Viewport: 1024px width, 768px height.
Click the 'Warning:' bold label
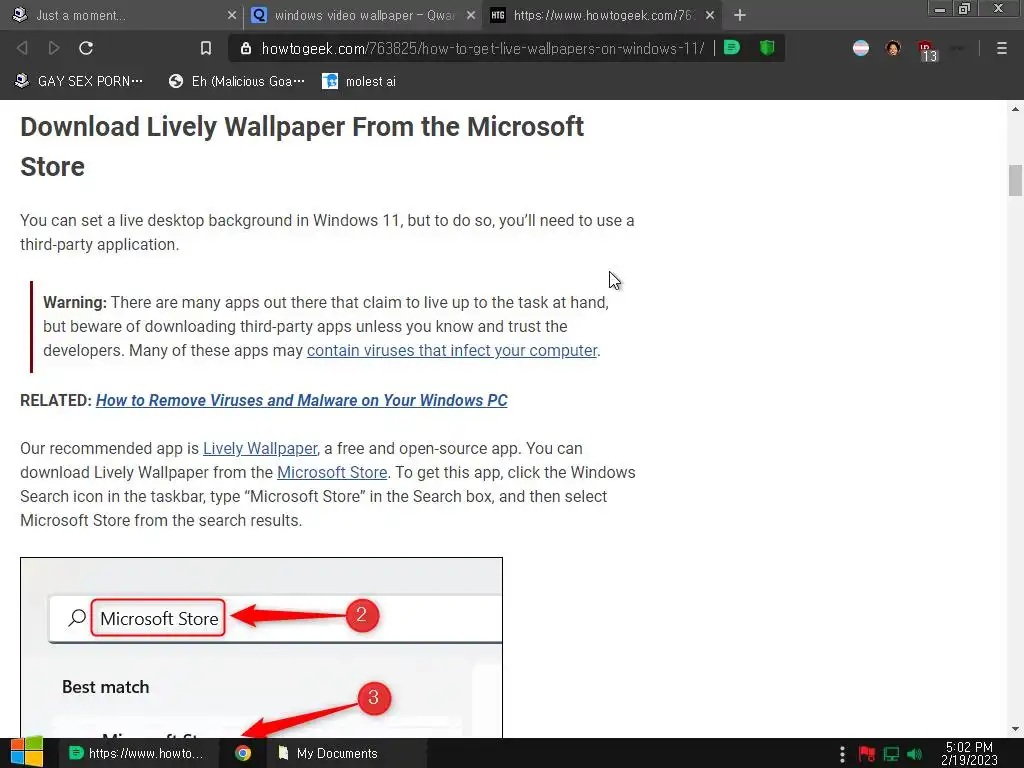point(74,302)
